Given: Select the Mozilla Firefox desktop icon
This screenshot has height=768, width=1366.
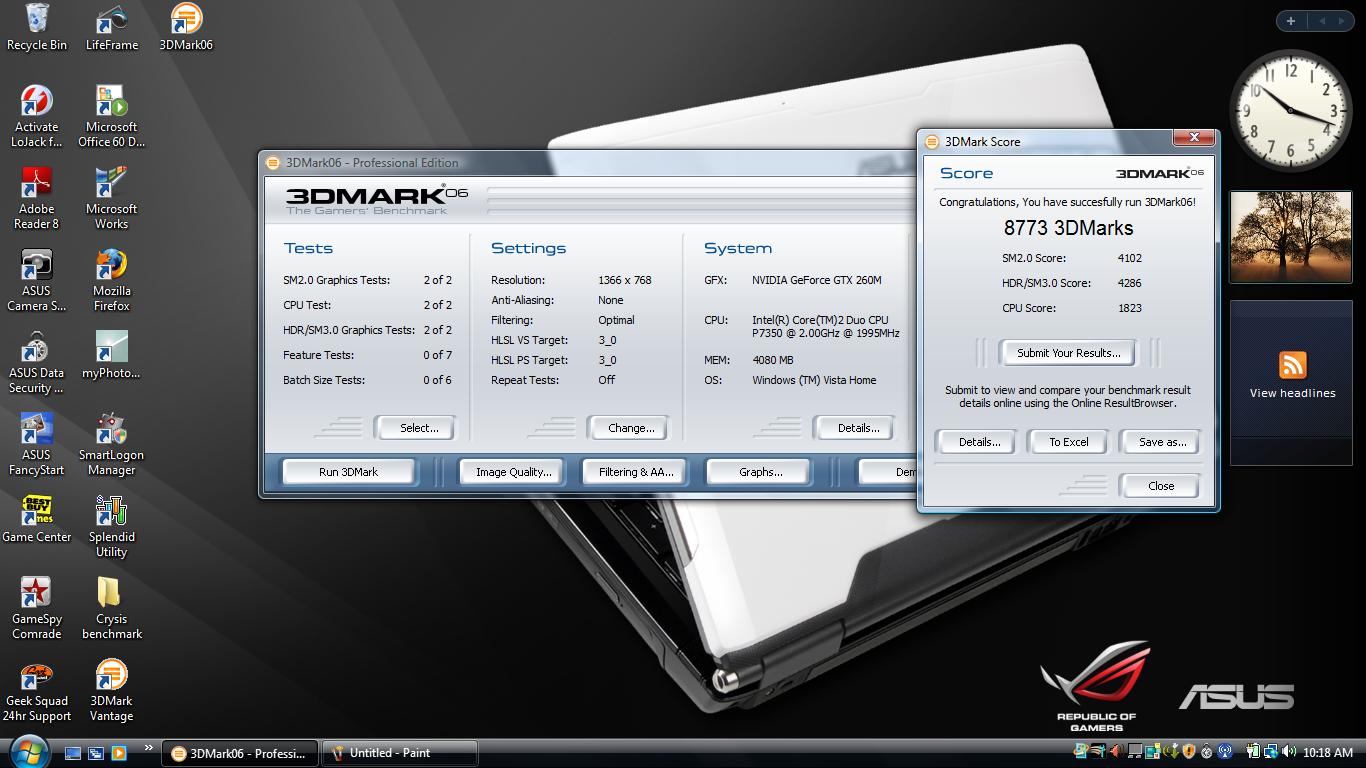Looking at the screenshot, I should click(112, 280).
